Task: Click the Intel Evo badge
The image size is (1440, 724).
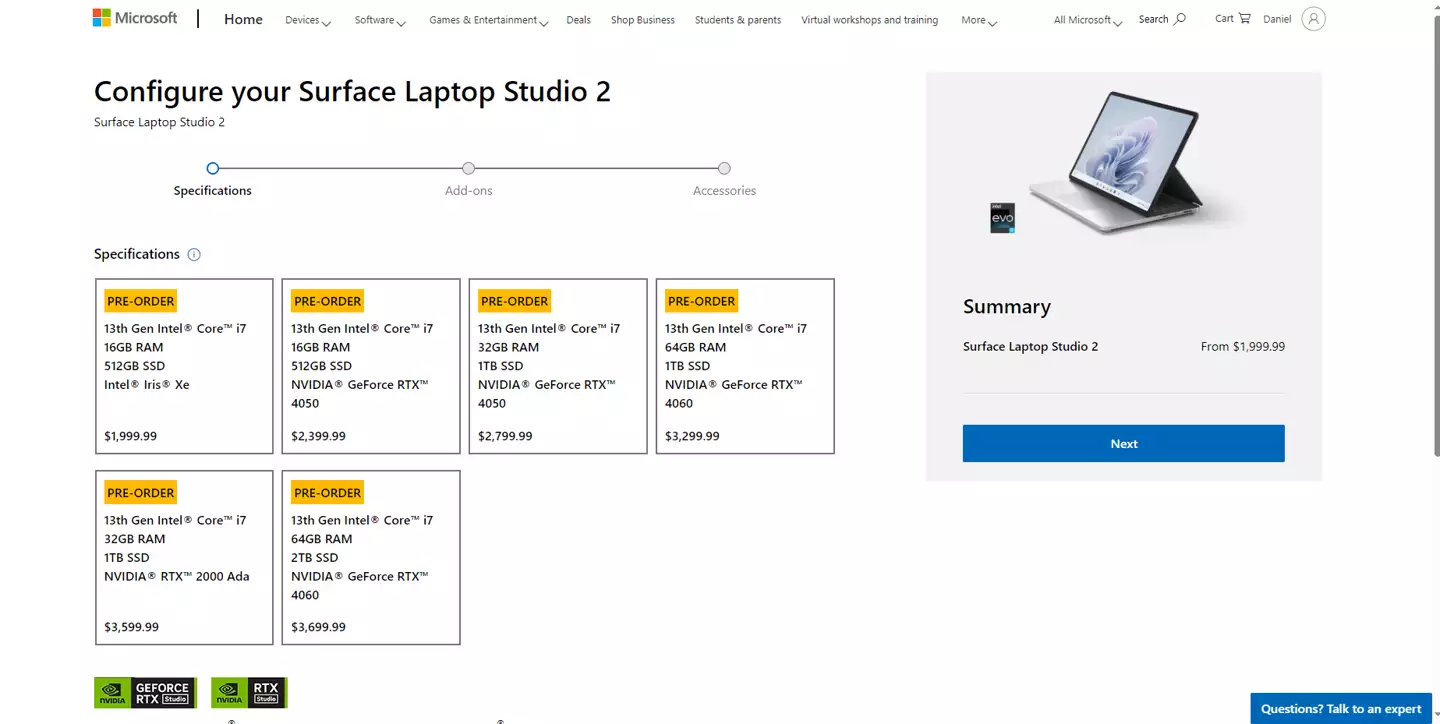Action: pyautogui.click(x=1002, y=218)
